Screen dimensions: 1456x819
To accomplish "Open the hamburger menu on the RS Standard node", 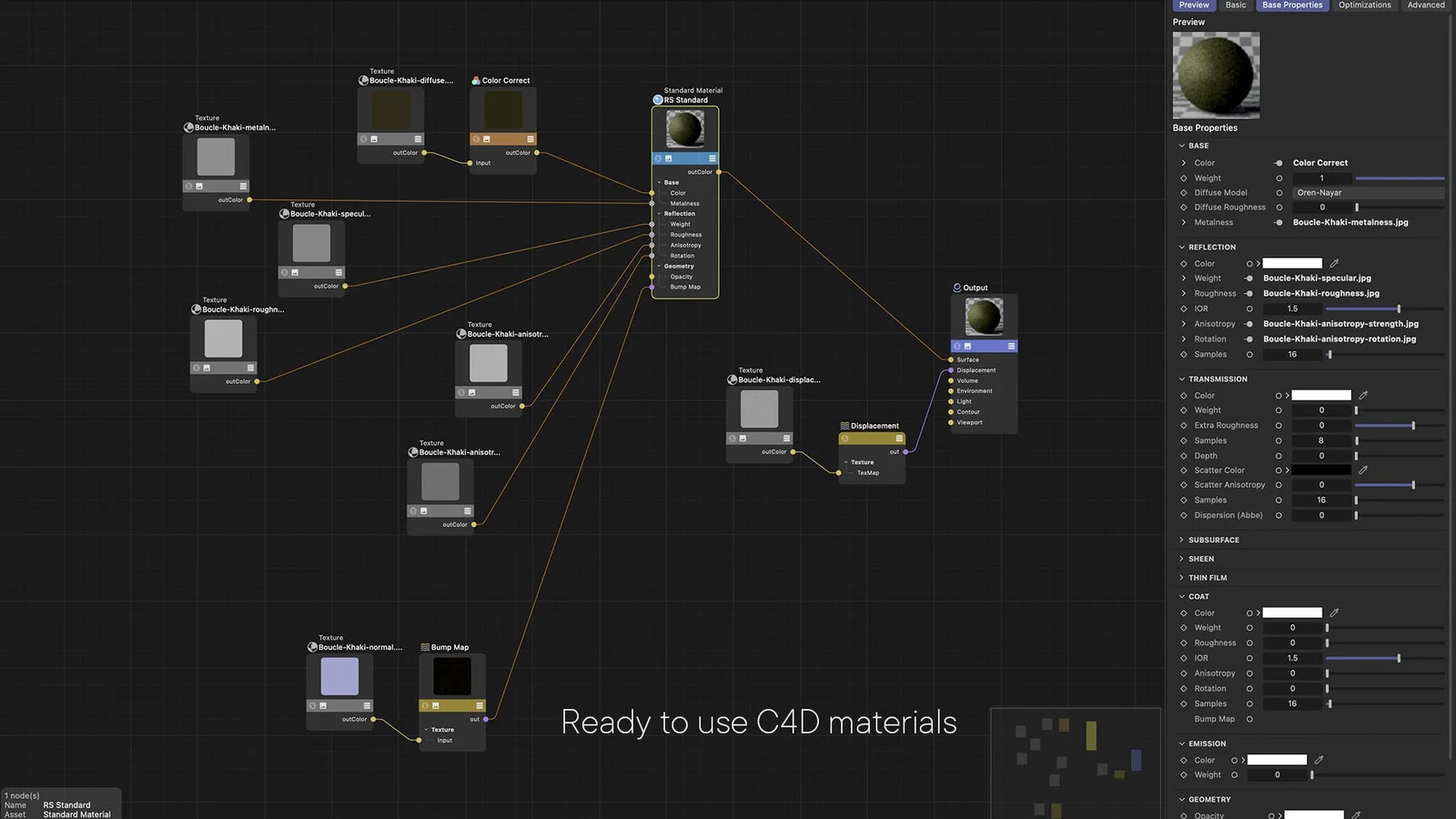I will [713, 157].
